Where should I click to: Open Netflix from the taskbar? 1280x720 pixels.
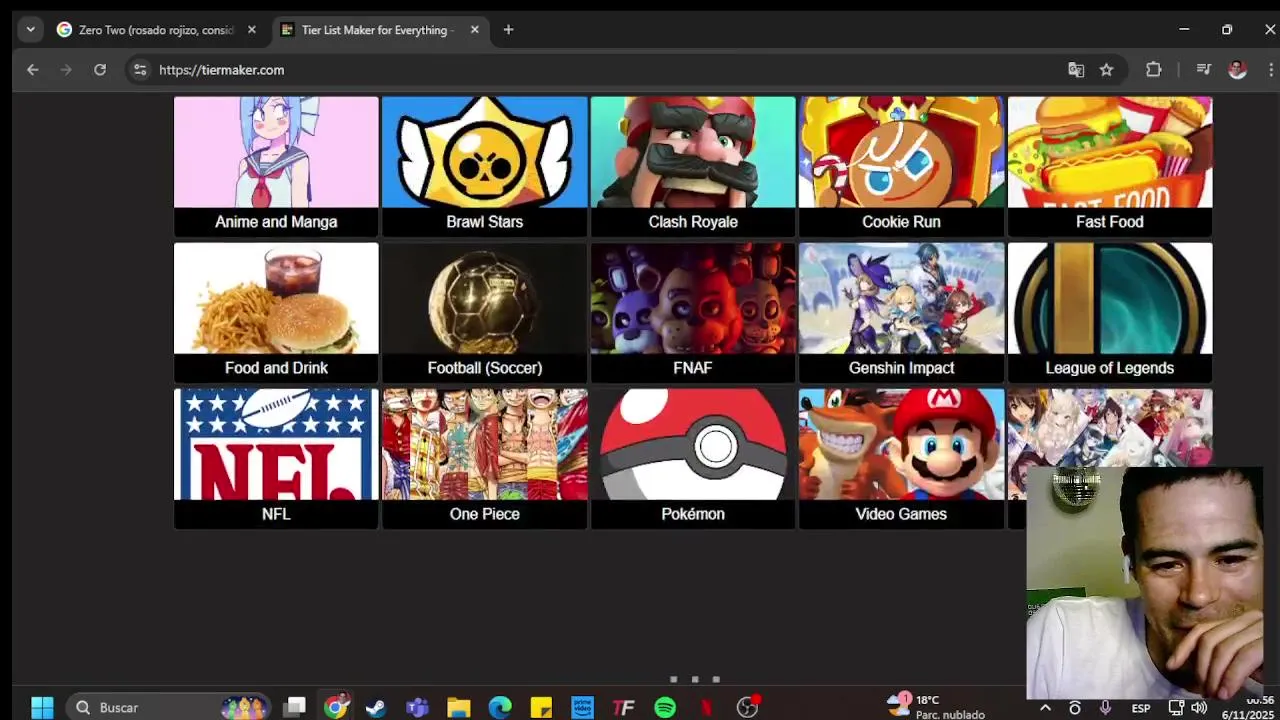(x=706, y=708)
